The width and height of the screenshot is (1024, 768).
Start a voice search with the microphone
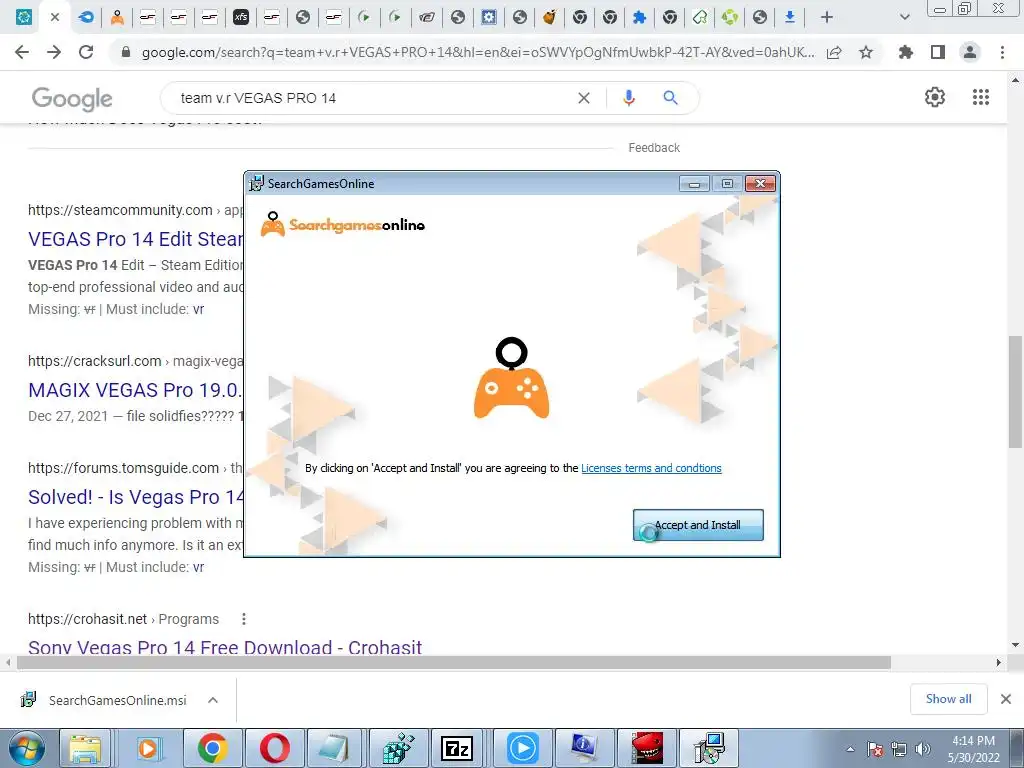(628, 98)
